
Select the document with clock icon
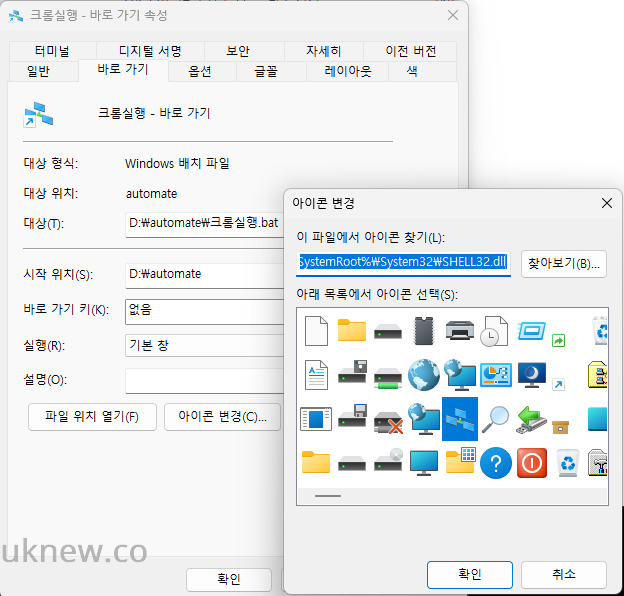click(494, 331)
